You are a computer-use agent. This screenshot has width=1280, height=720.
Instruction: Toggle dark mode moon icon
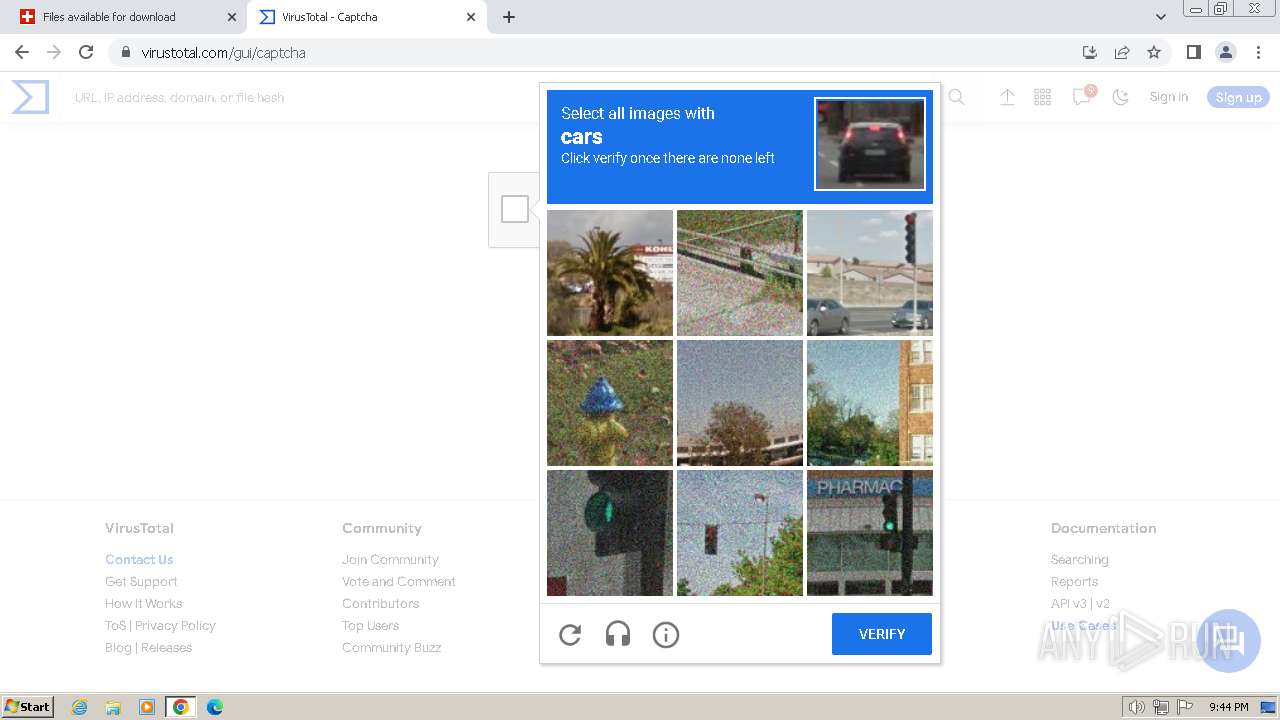(1120, 97)
